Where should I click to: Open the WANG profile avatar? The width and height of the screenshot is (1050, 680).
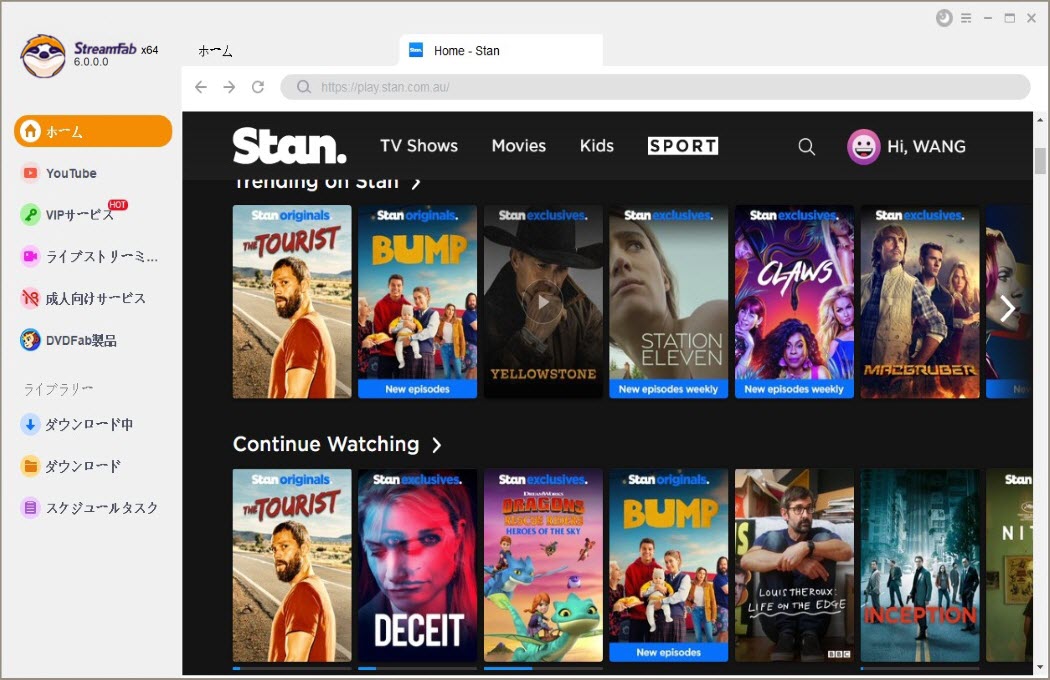864,147
